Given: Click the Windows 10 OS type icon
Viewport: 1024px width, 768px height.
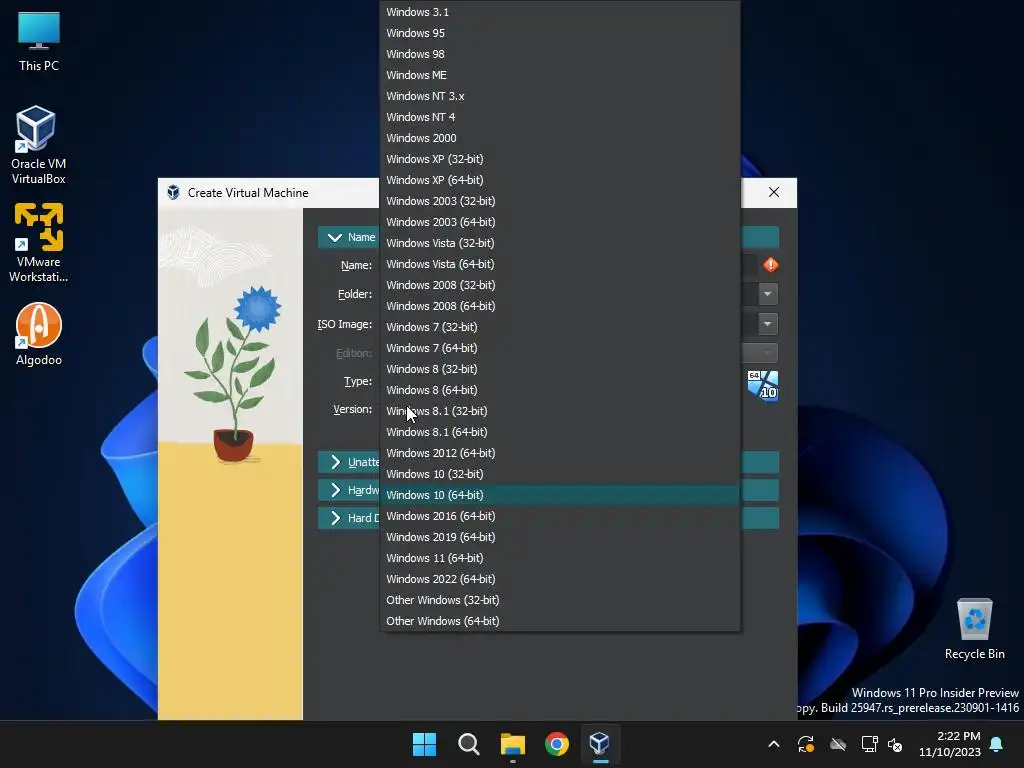Looking at the screenshot, I should (763, 385).
